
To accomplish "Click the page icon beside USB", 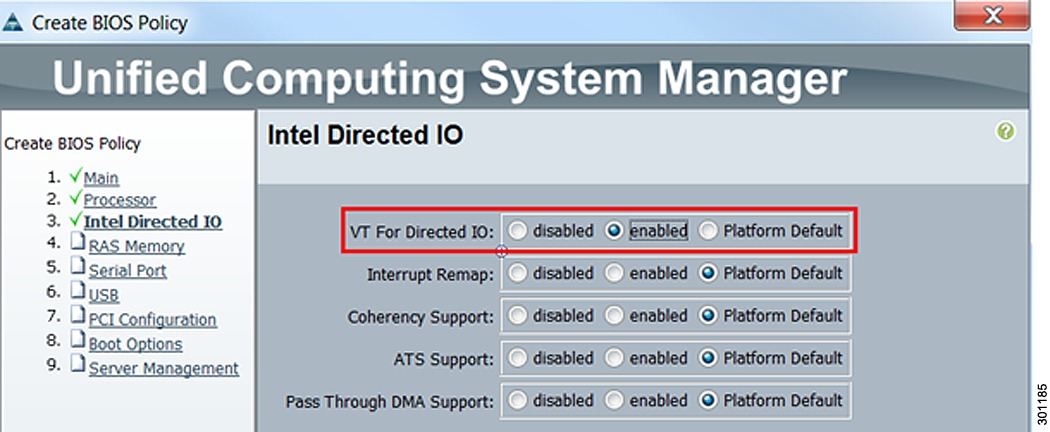I will (78, 291).
